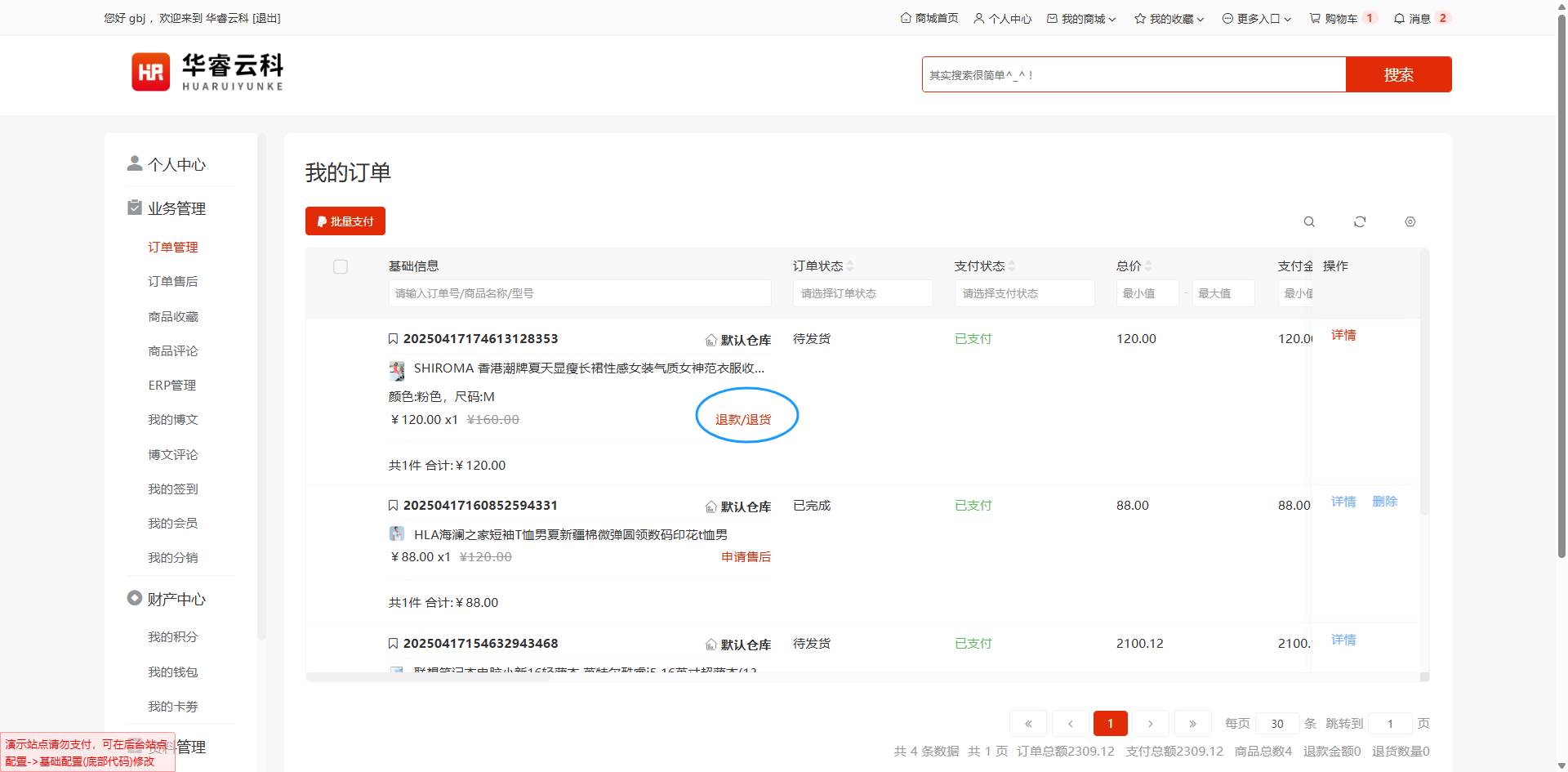This screenshot has width=1568, height=772.
Task: Open the messages bell icon
Action: click(1399, 18)
